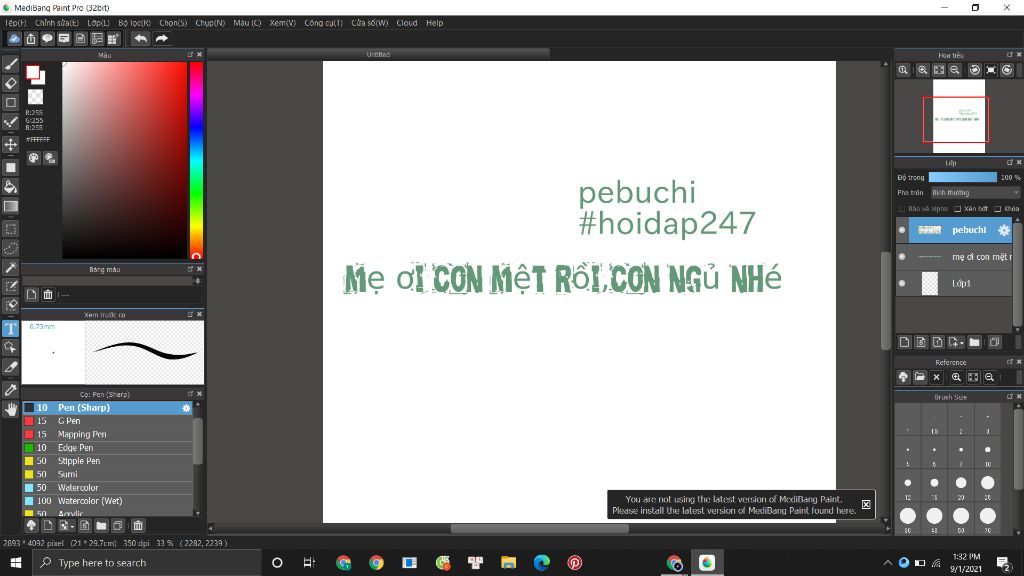Viewport: 1024px width, 576px height.
Task: Switch to the Untitled document tab
Action: point(378,54)
